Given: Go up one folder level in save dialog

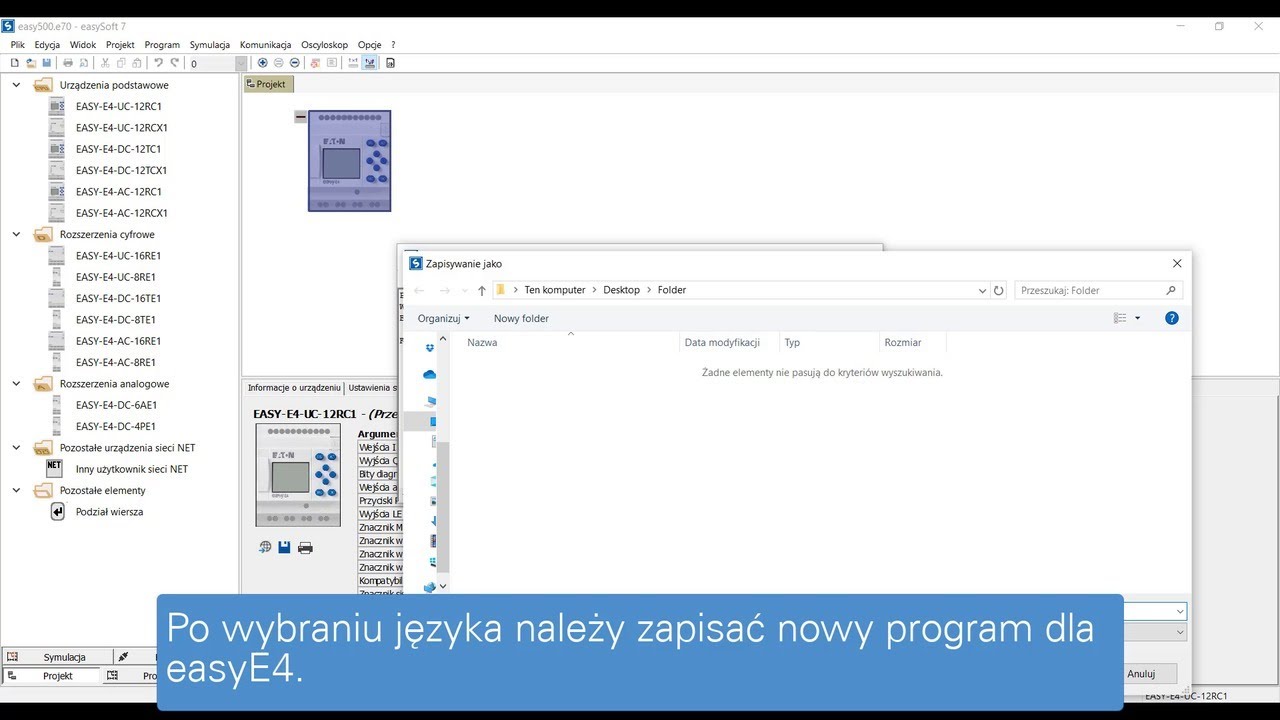Looking at the screenshot, I should click(482, 291).
